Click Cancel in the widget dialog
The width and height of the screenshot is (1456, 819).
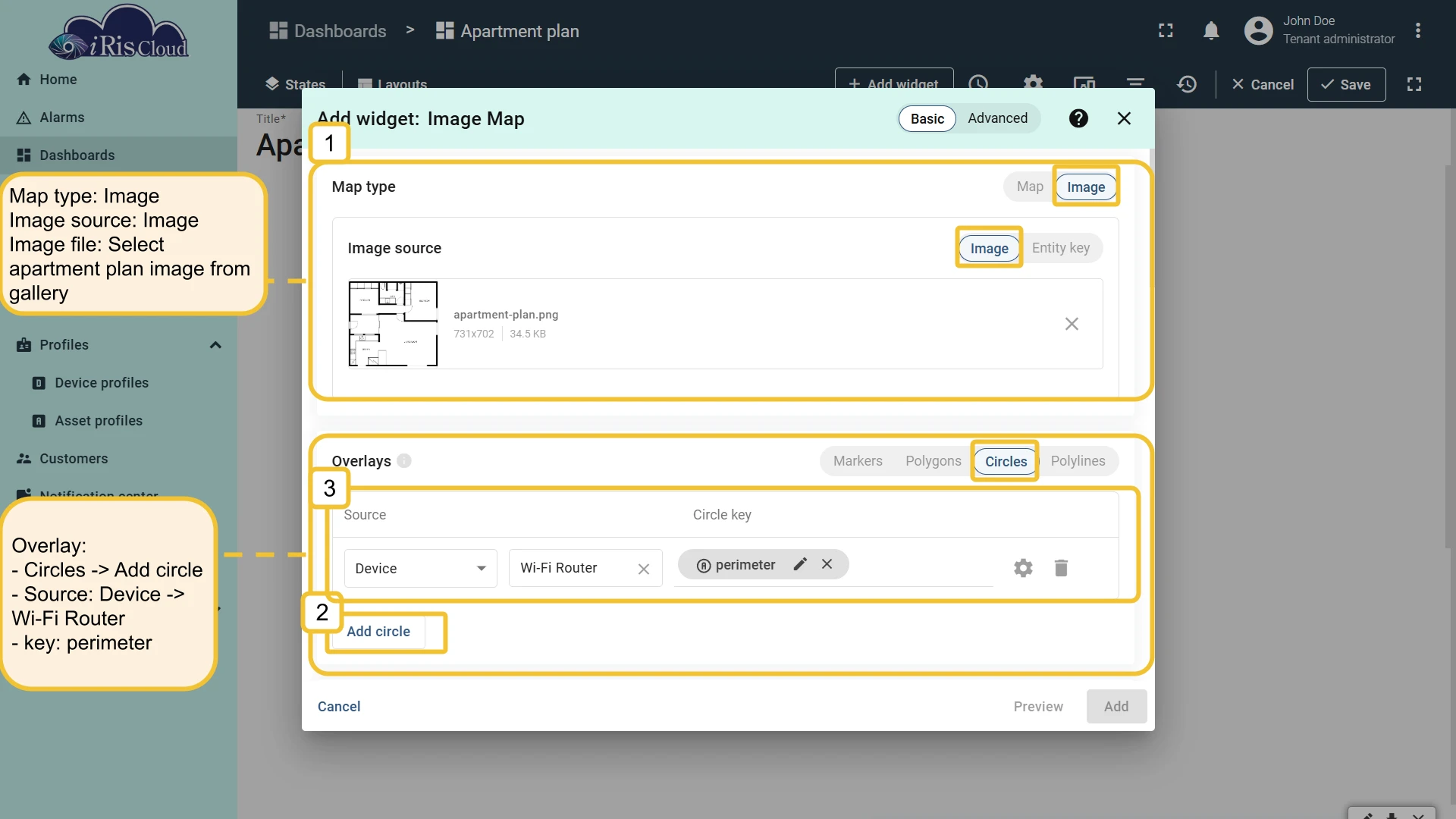coord(339,706)
